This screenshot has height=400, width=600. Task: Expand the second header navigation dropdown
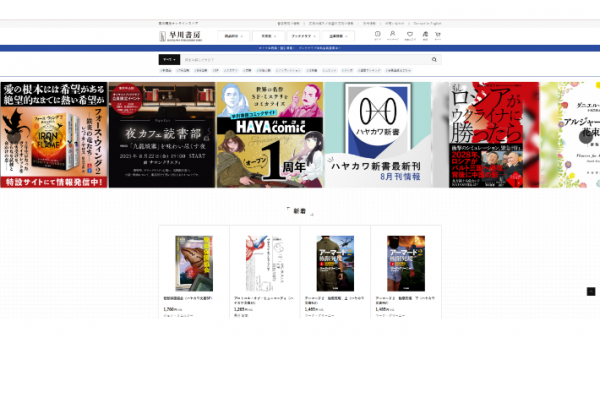coord(269,36)
